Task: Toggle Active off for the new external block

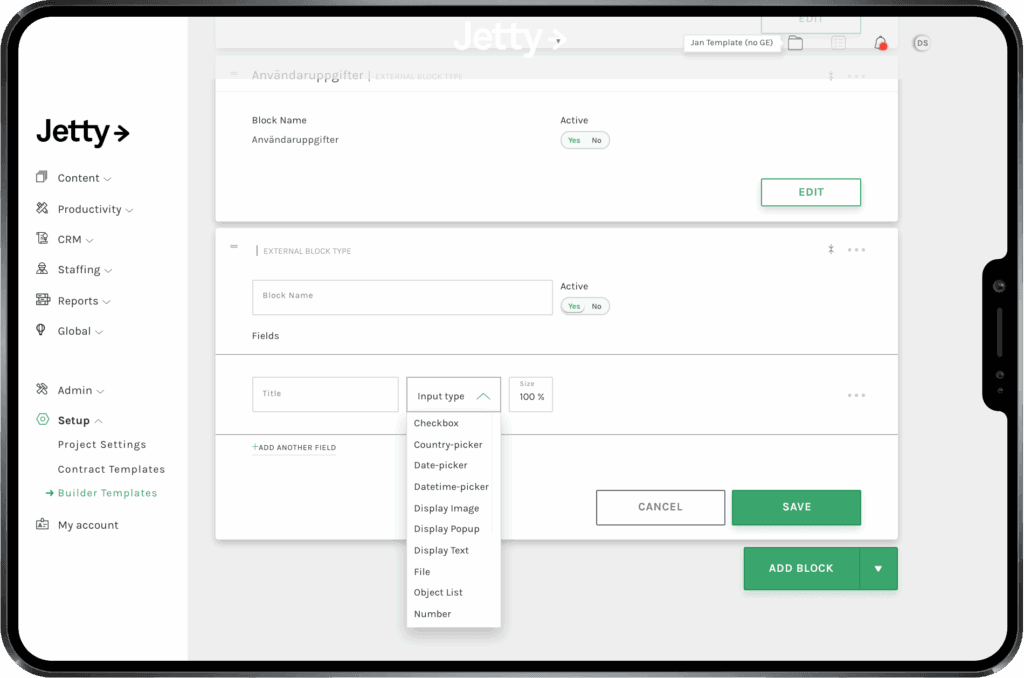Action: (597, 306)
